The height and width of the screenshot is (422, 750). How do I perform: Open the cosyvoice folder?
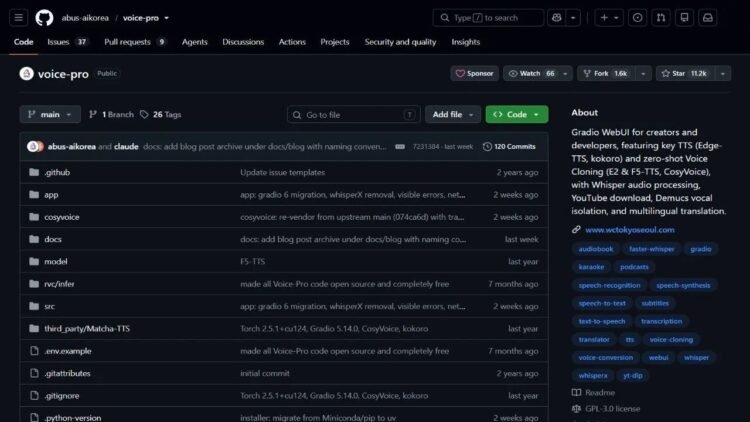tap(62, 217)
